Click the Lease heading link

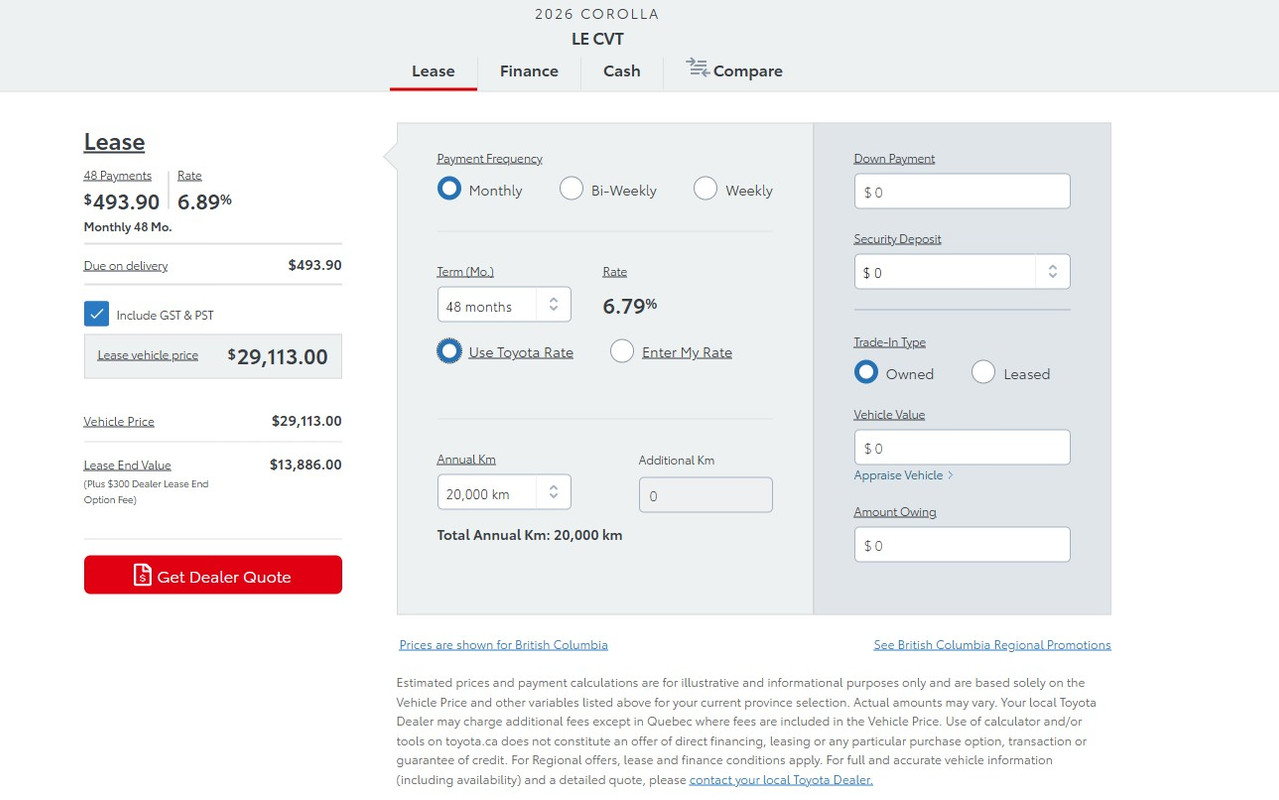tap(114, 141)
